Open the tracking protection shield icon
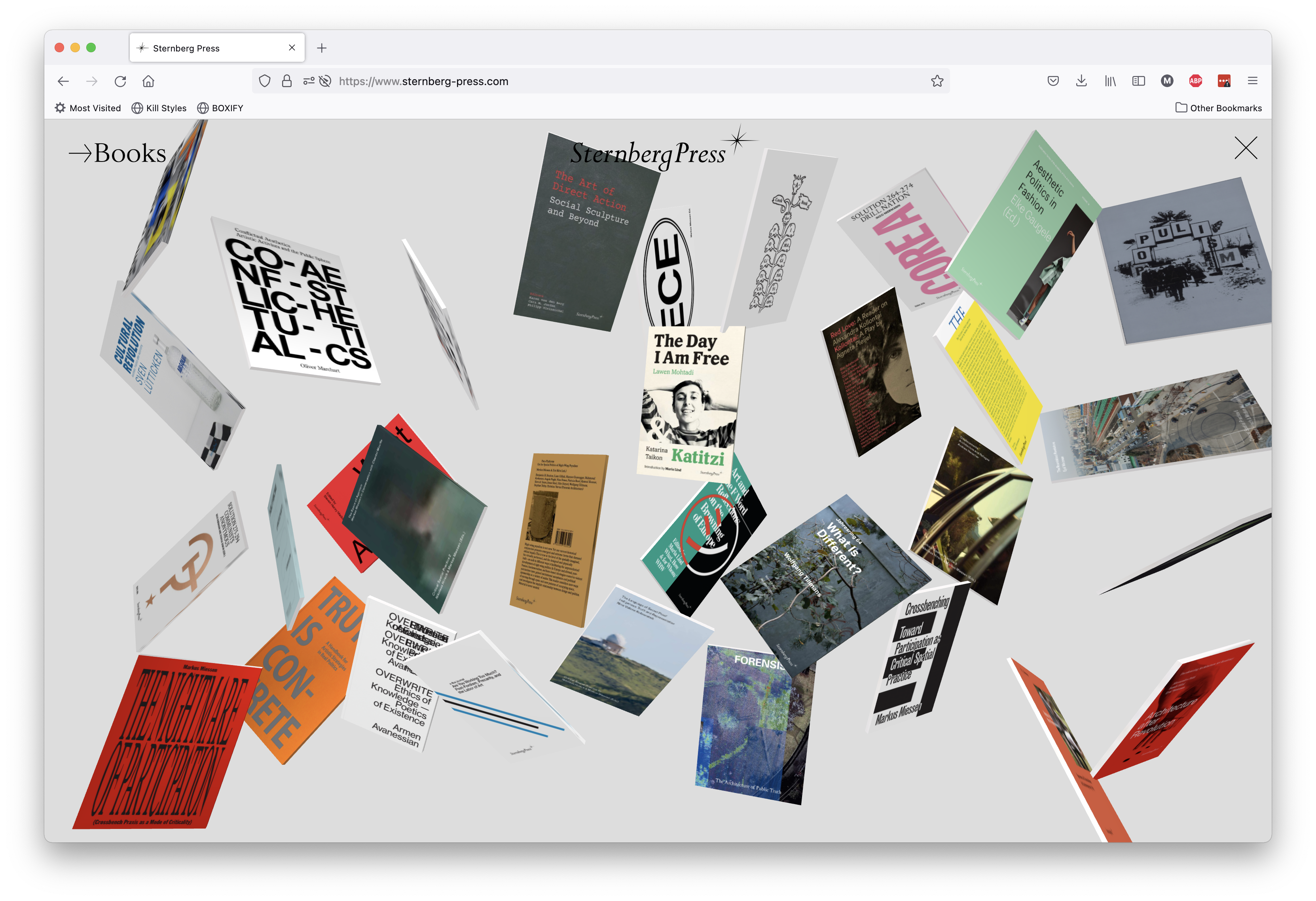The image size is (1316, 901). click(x=264, y=81)
